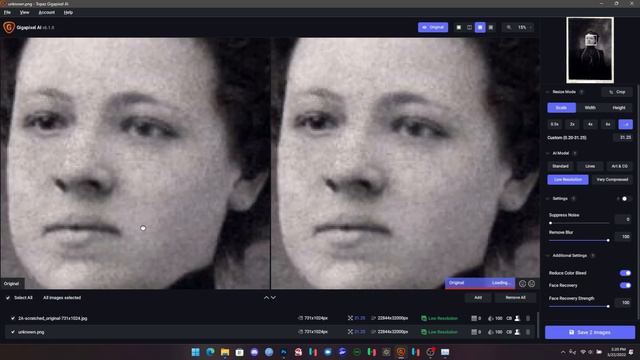This screenshot has height=360, width=640.
Task: Click the Suppress Noise value field
Action: (x=623, y=220)
